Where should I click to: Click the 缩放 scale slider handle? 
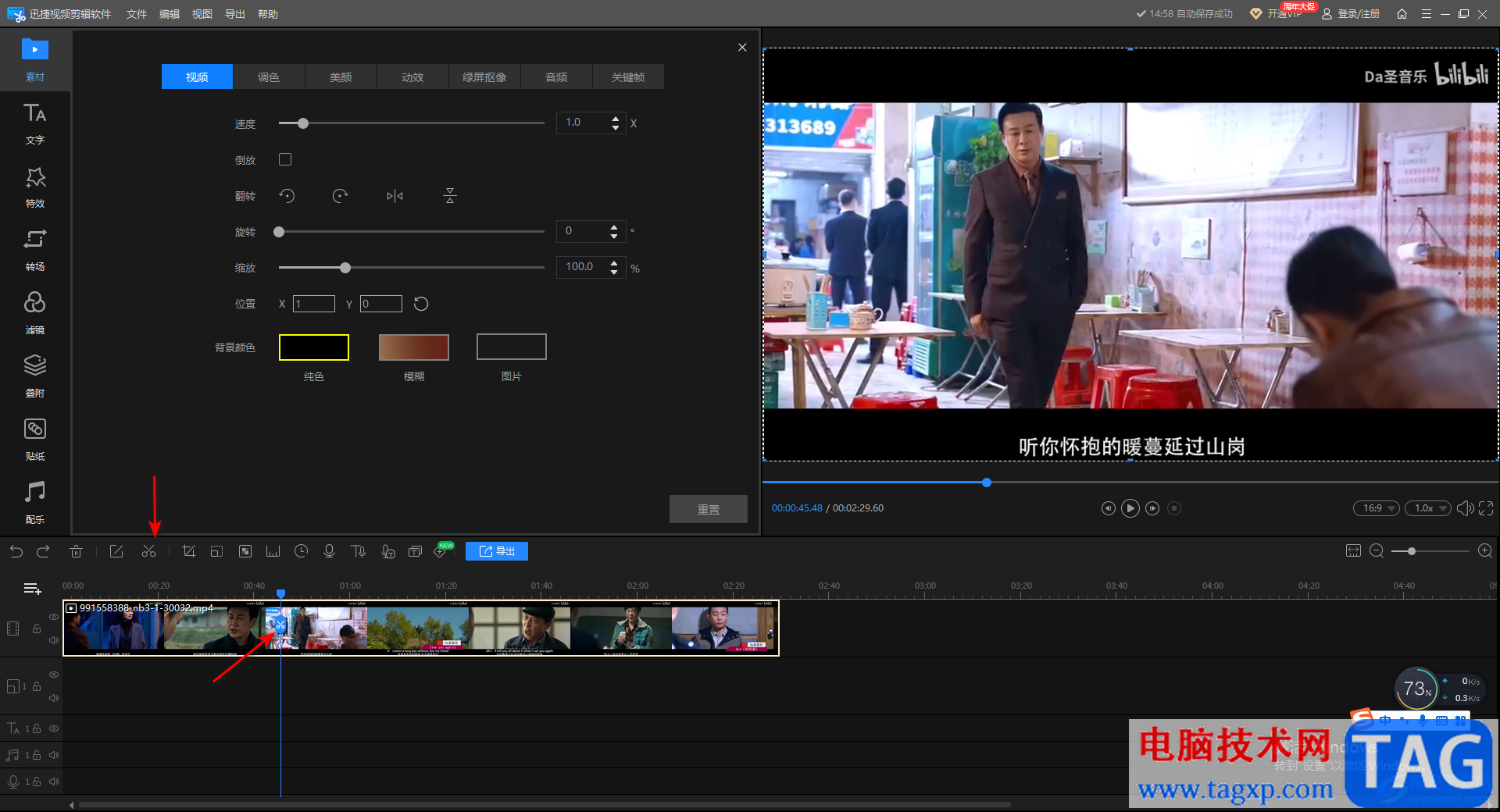click(345, 268)
